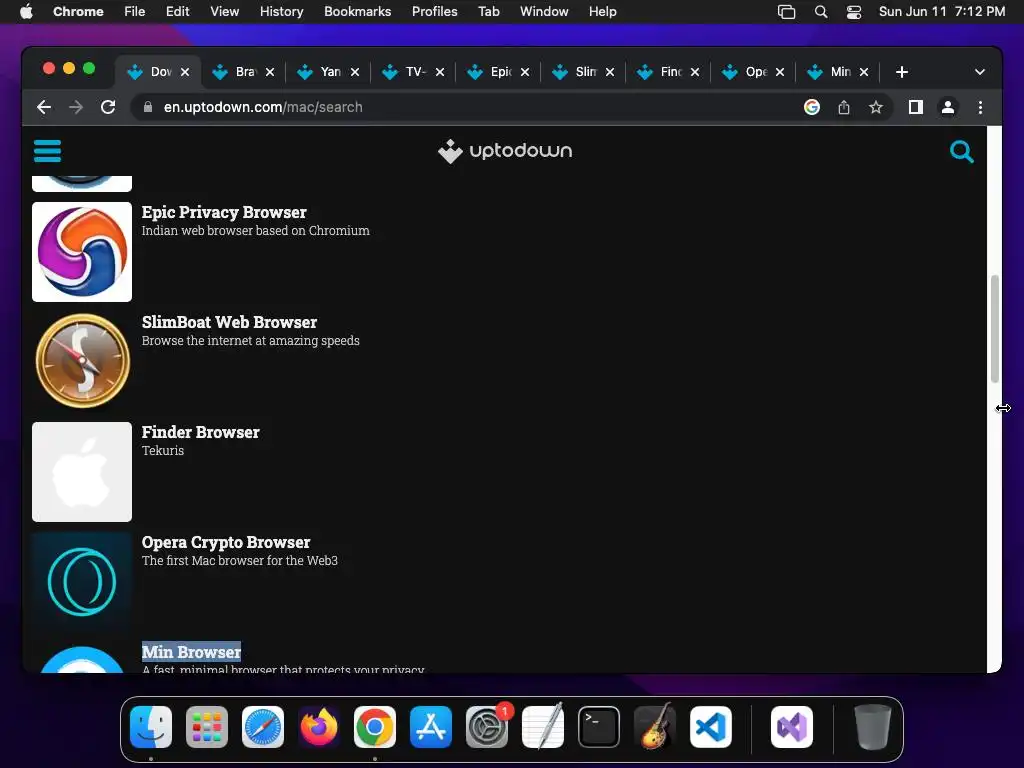The height and width of the screenshot is (768, 1024).
Task: Click the address bar URL field
Action: [470, 107]
